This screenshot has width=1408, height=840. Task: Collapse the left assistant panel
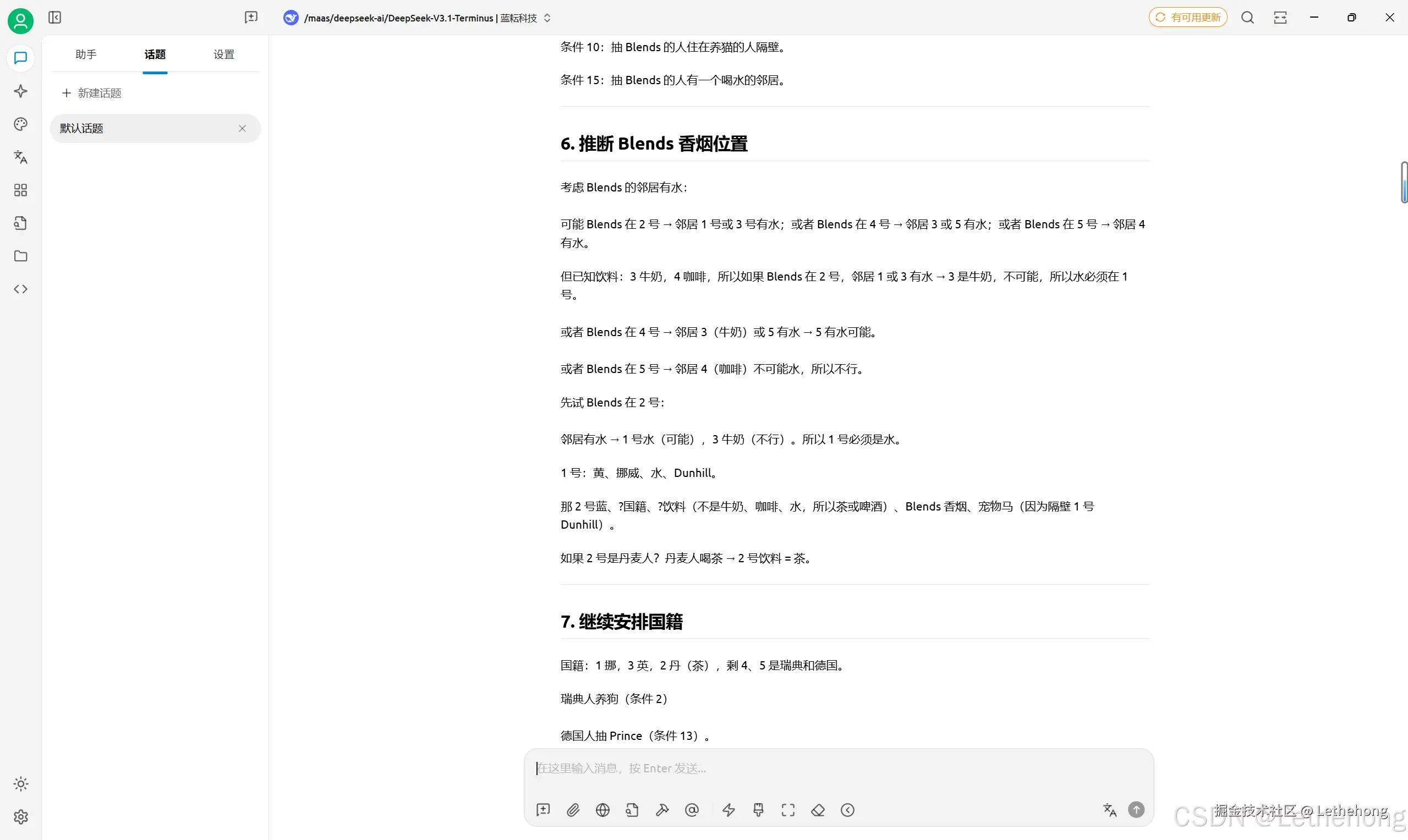(x=54, y=18)
